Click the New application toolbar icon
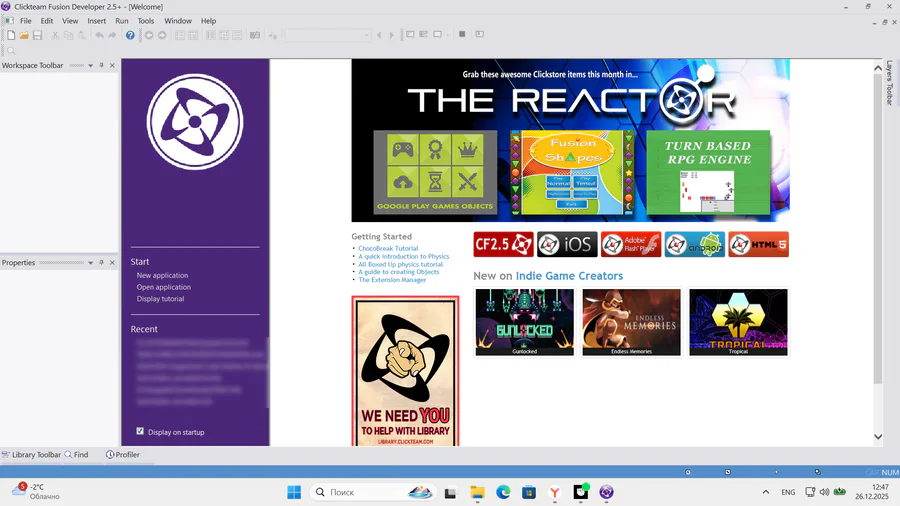Viewport: 900px width, 506px height. pyautogui.click(x=11, y=36)
